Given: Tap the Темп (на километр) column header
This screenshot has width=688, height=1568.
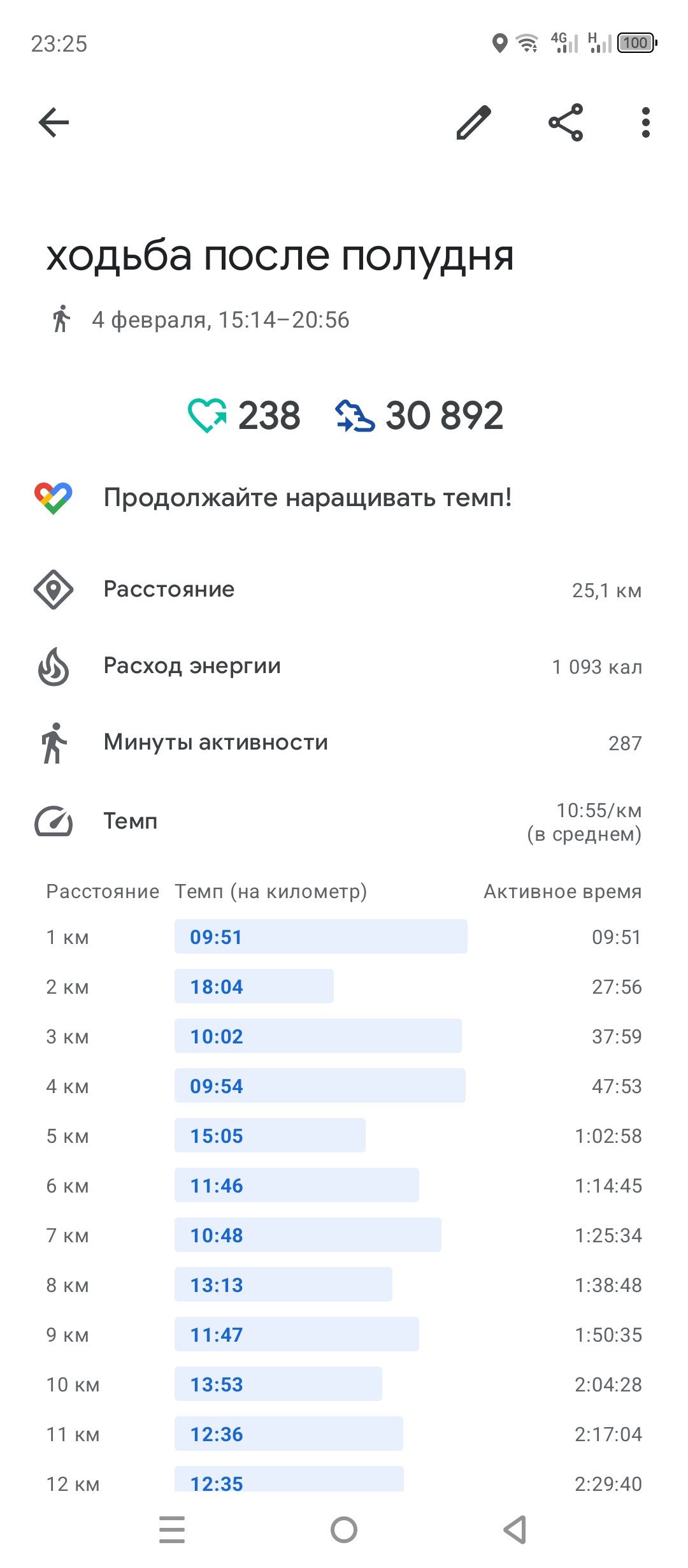Looking at the screenshot, I should coord(271,891).
